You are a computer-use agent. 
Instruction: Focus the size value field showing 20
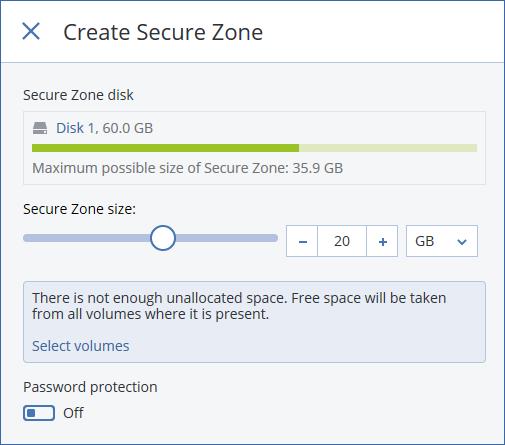[x=342, y=241]
